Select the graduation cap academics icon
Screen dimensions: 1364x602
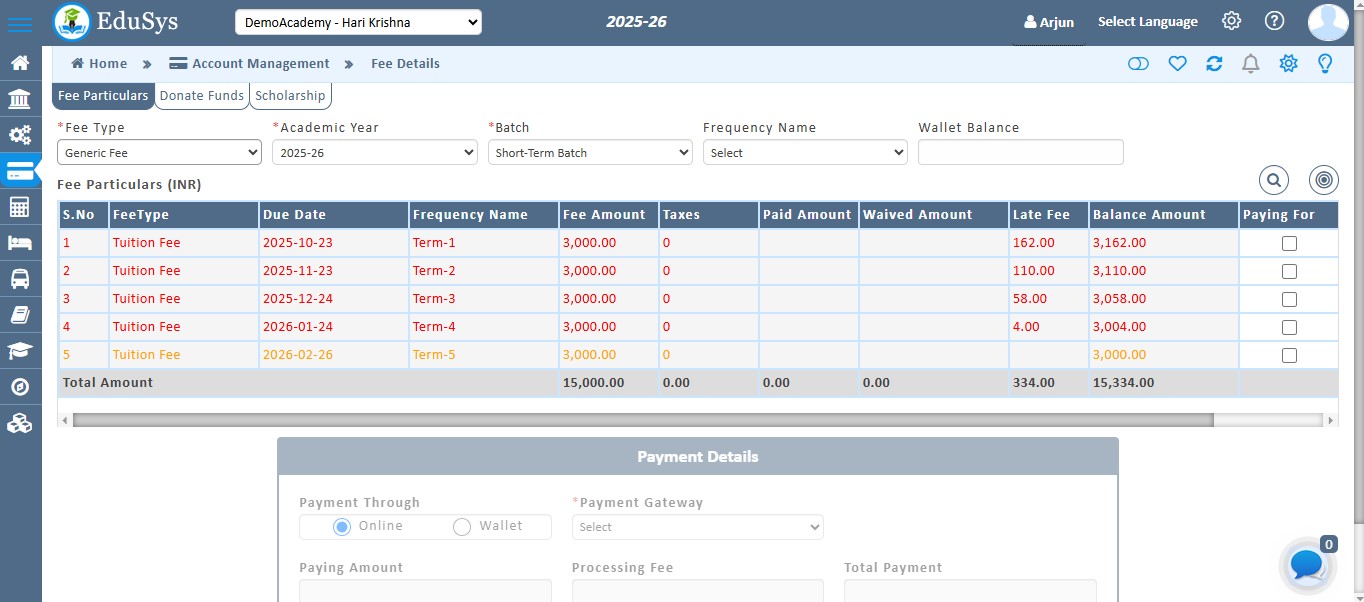[20, 350]
